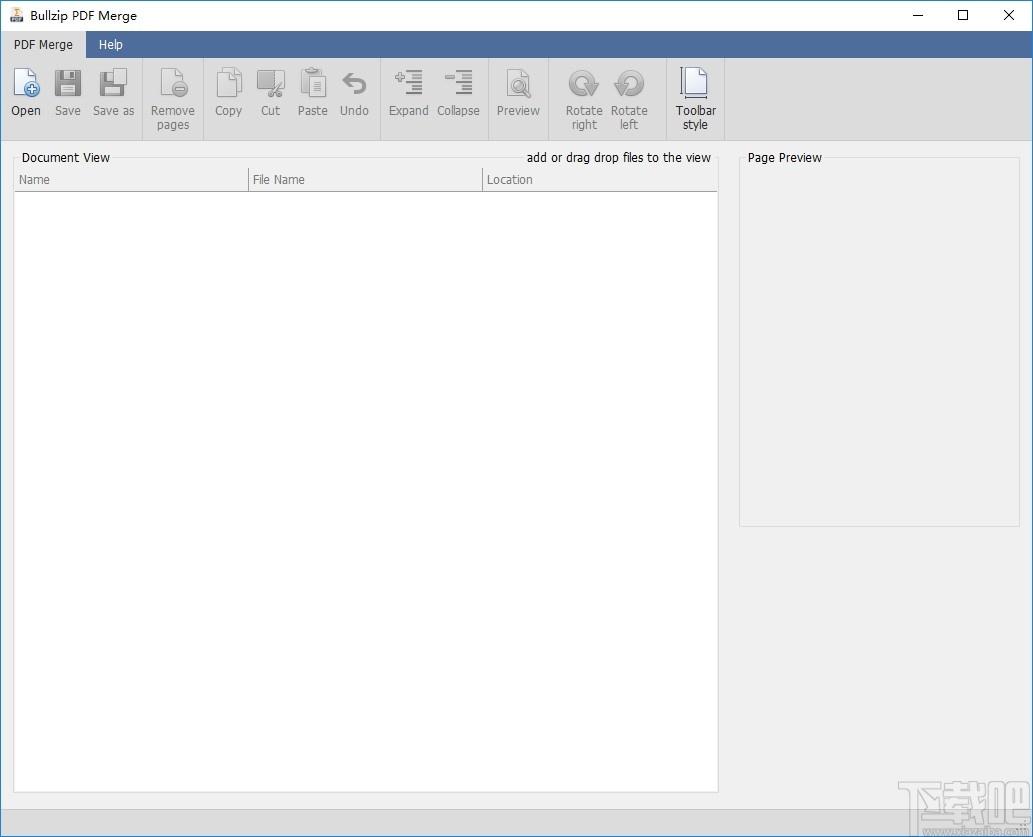Click the Expand tree icon
The width and height of the screenshot is (1033, 837).
click(408, 83)
